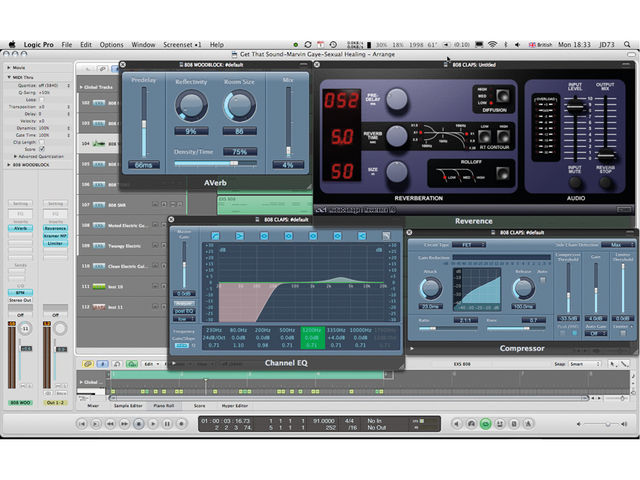Toggle the EQ band 2 low-shelf icon

(240, 236)
